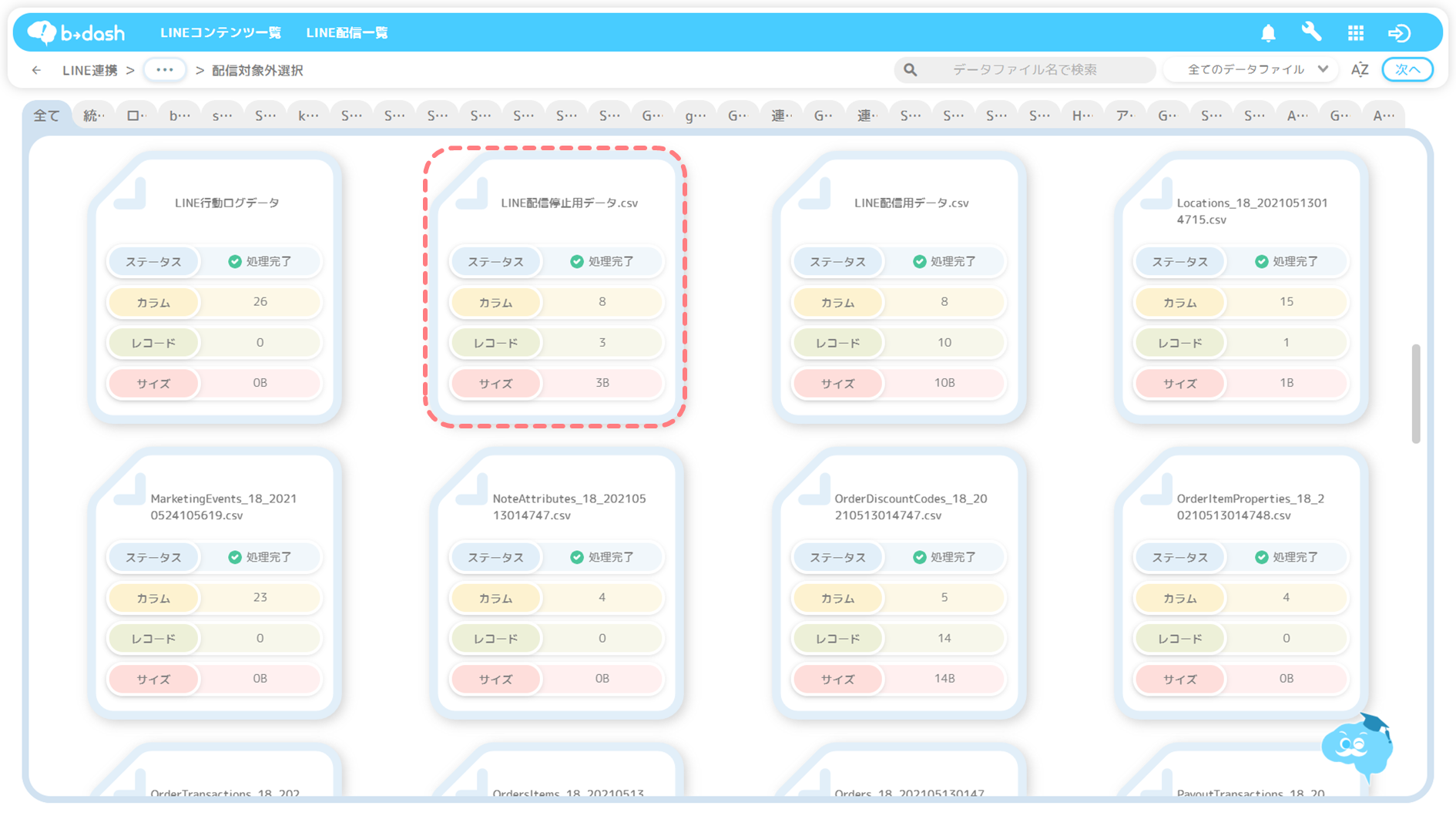Select OrderItemProperties_18_20210513014748.csv file name
The height and width of the screenshot is (819, 1456).
[x=1250, y=507]
